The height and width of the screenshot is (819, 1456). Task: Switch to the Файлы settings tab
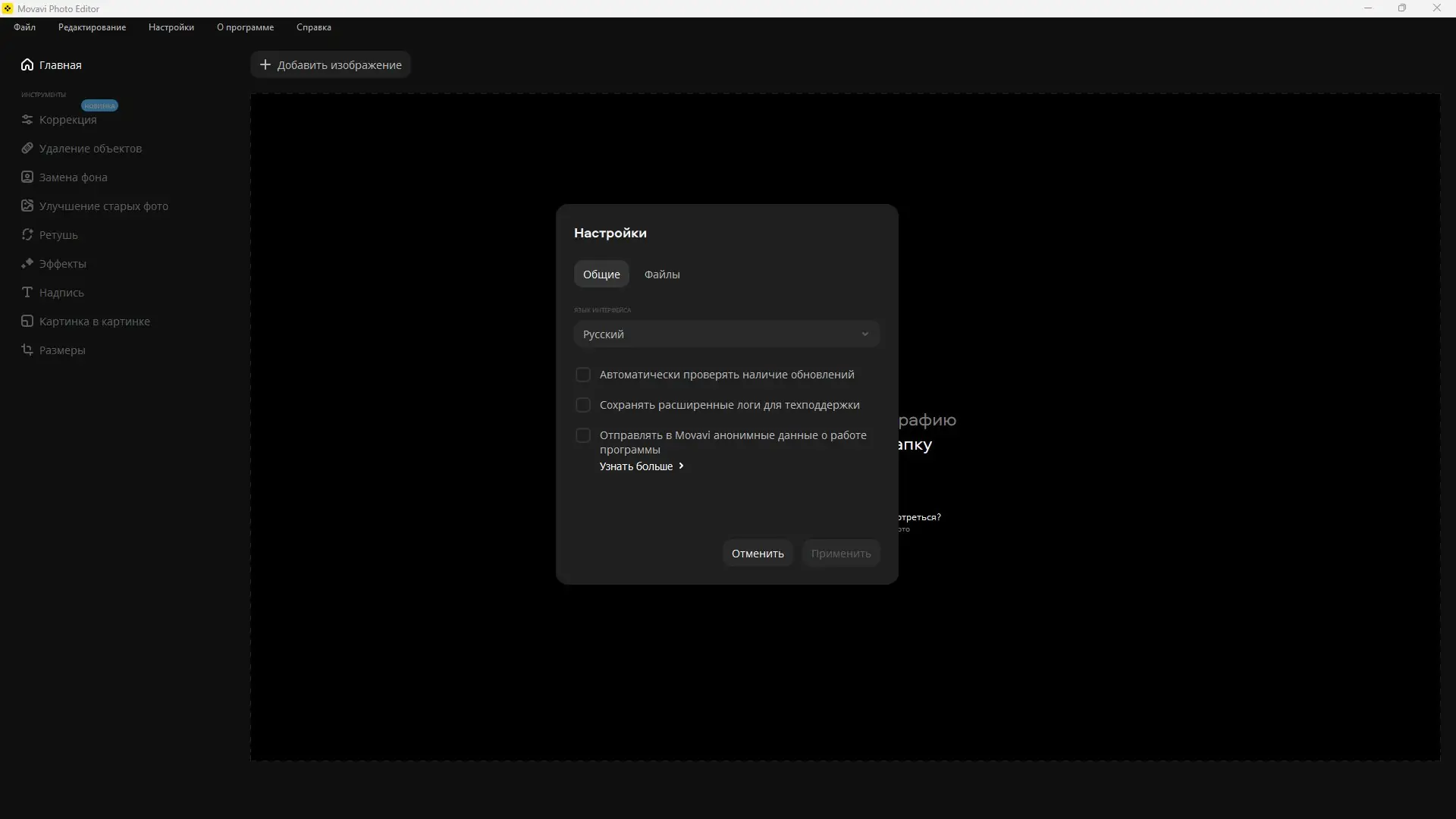click(x=662, y=275)
